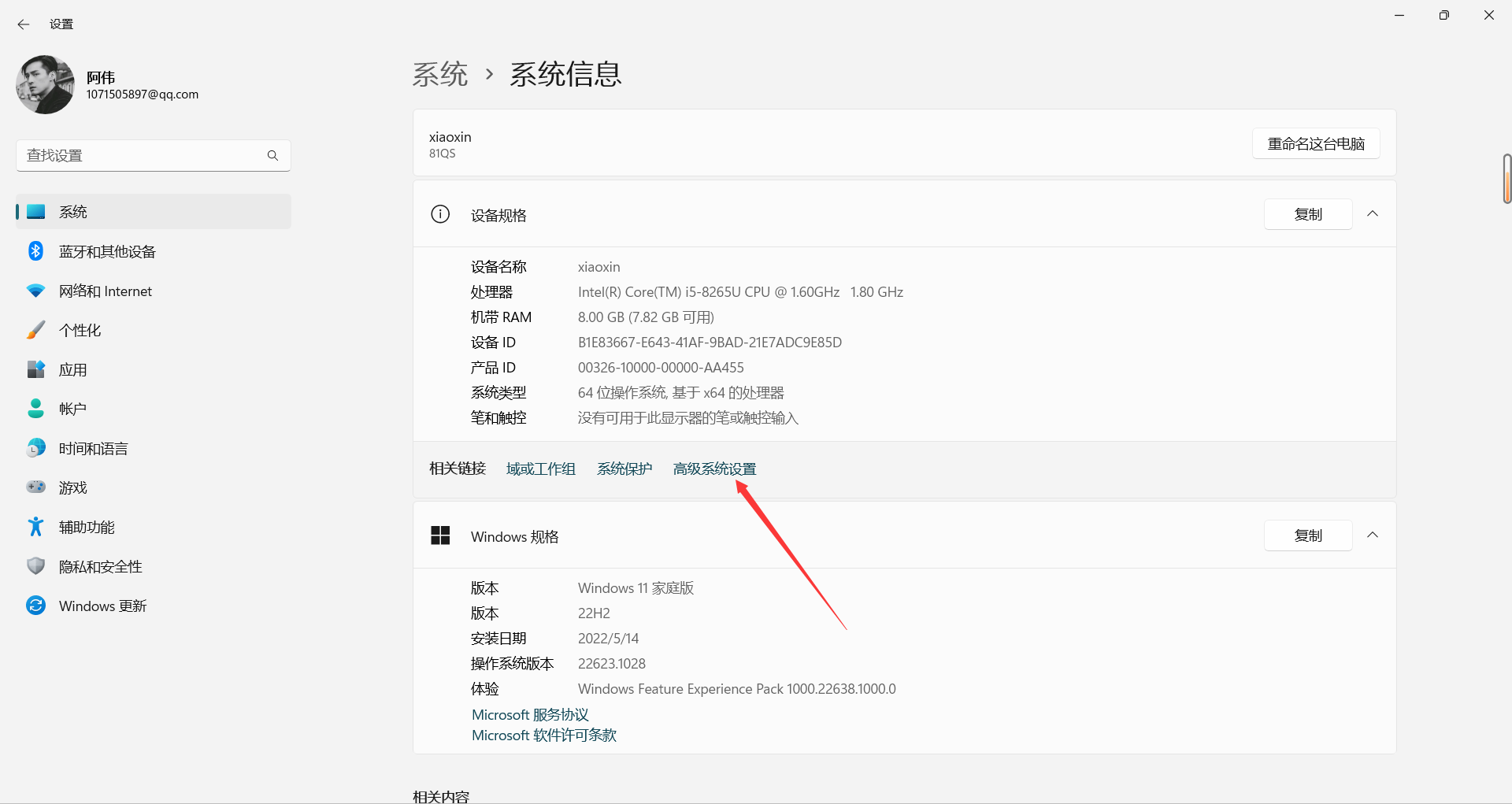Click the Bluetooth icon for 蓝牙和其他设备
Screen dimensions: 1512x804
(36, 251)
